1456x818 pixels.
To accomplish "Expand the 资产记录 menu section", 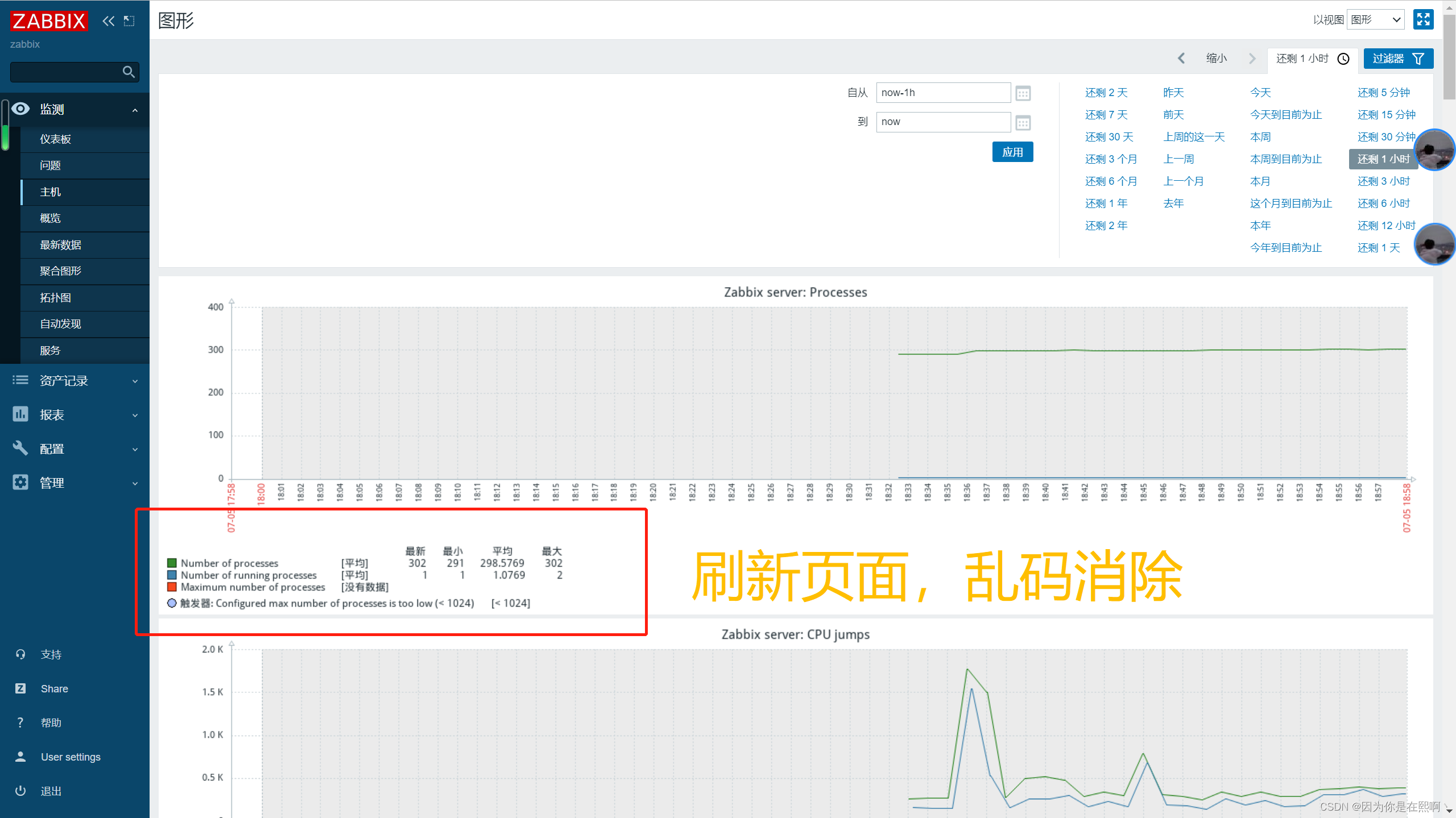I will click(135, 381).
